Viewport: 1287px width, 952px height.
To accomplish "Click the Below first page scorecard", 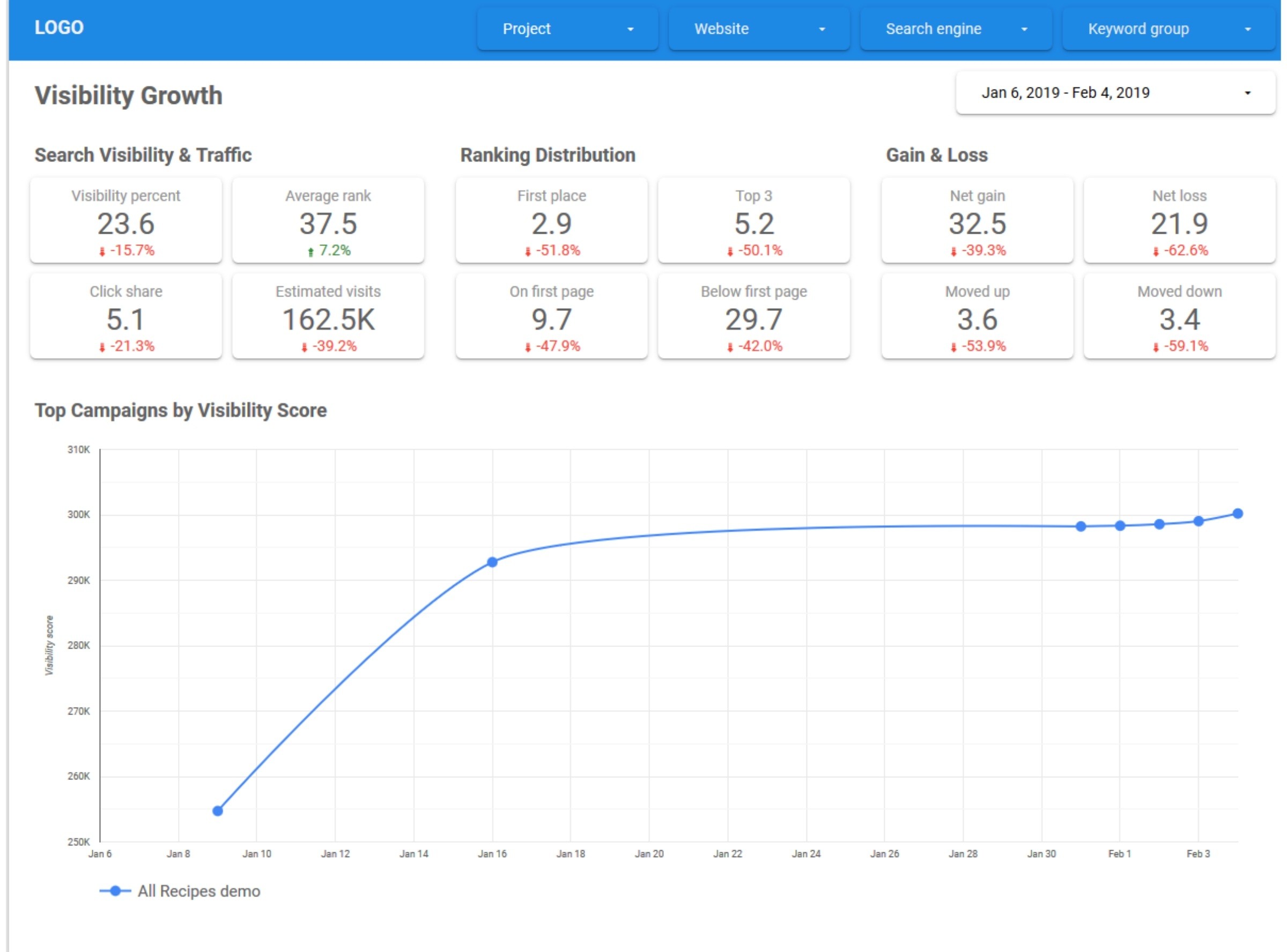I will pyautogui.click(x=753, y=316).
